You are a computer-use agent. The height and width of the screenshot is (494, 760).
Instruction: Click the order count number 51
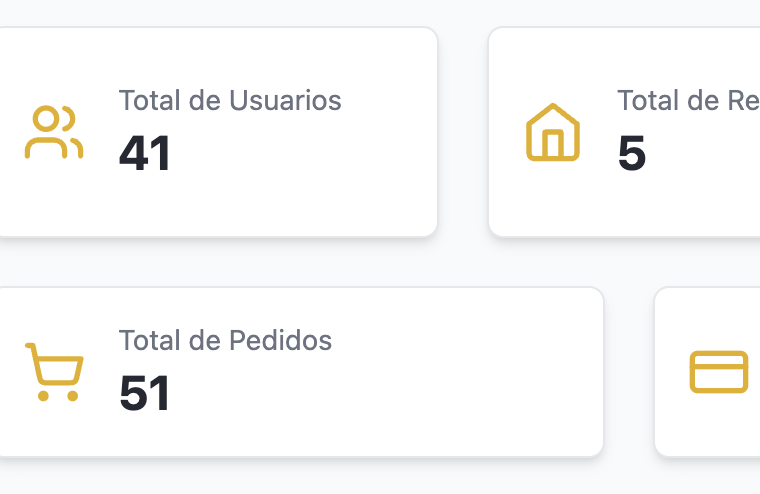145,394
